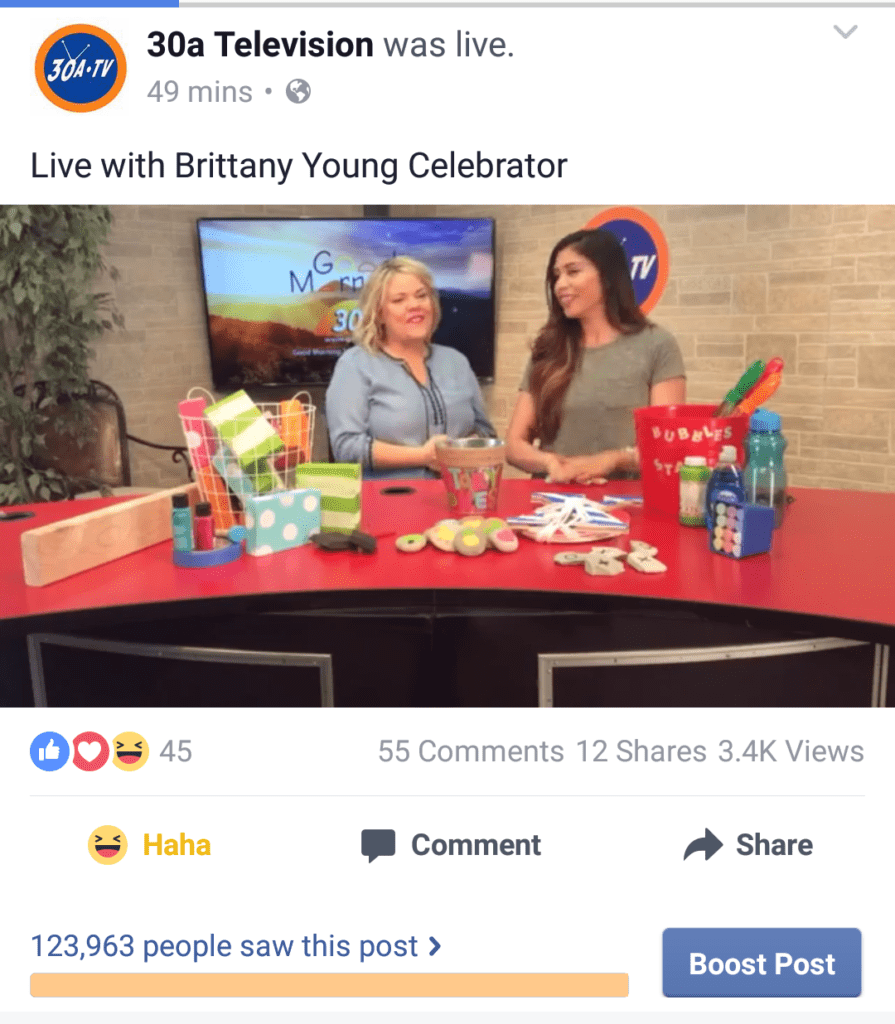The height and width of the screenshot is (1024, 895).
Task: Click the 3.4K Views count
Action: 791,751
